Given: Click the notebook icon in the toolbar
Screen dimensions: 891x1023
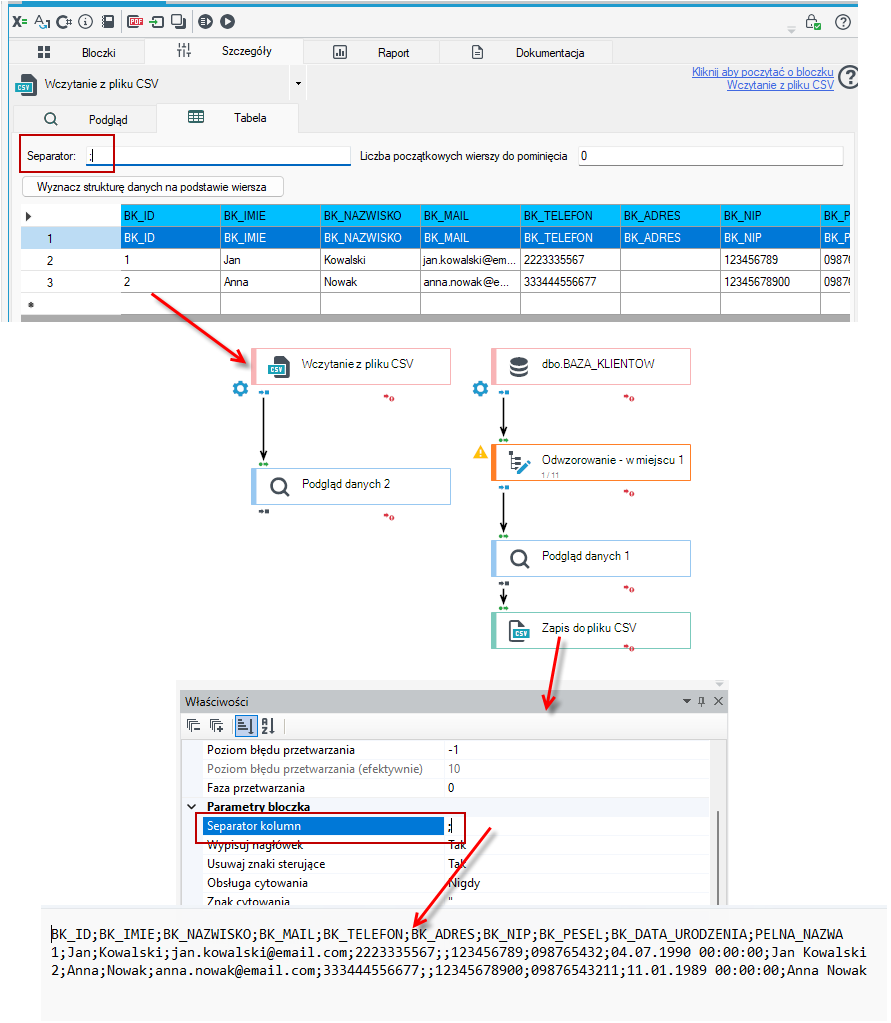Looking at the screenshot, I should click(x=108, y=22).
